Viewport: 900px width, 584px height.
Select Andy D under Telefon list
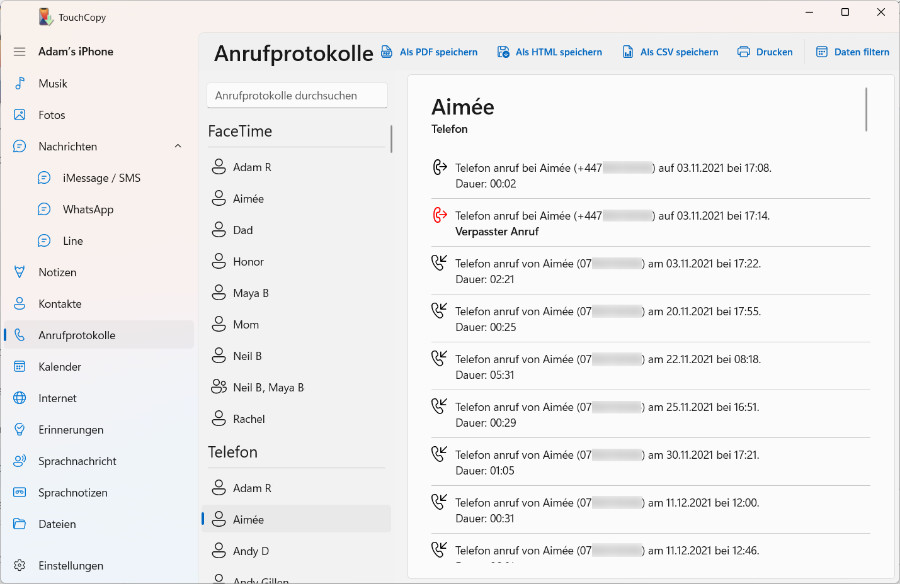pyautogui.click(x=251, y=551)
